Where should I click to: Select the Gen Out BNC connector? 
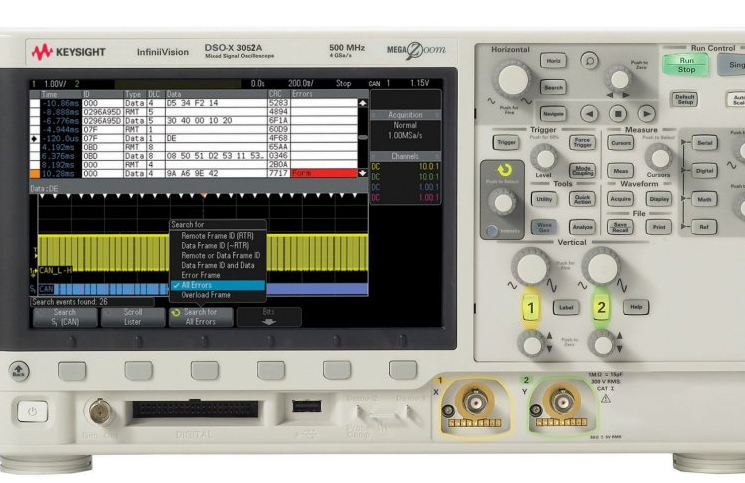click(x=100, y=411)
